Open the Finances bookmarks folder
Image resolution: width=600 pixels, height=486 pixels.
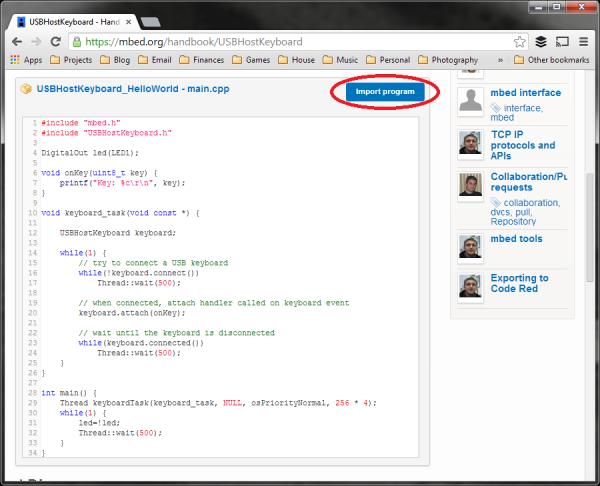202,60
